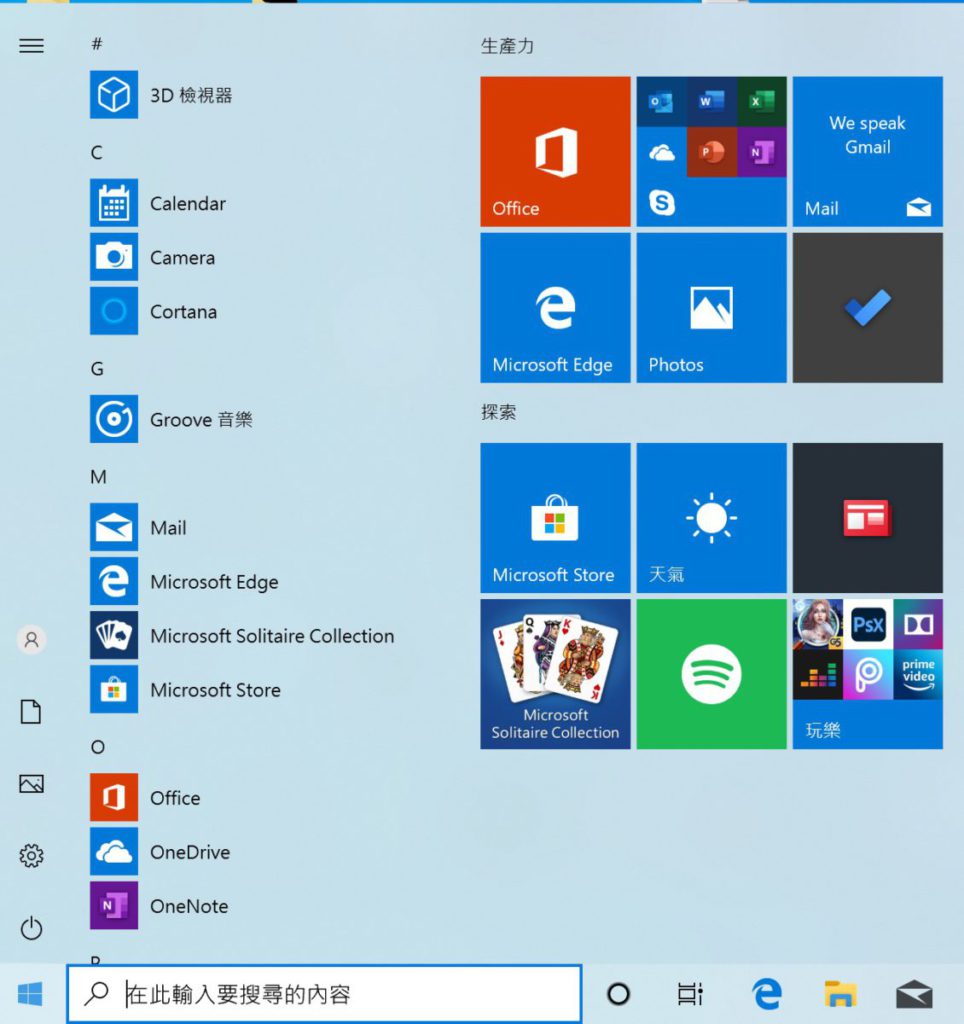
Task: Open OneDrive cloud in the tile group
Action: [661, 152]
